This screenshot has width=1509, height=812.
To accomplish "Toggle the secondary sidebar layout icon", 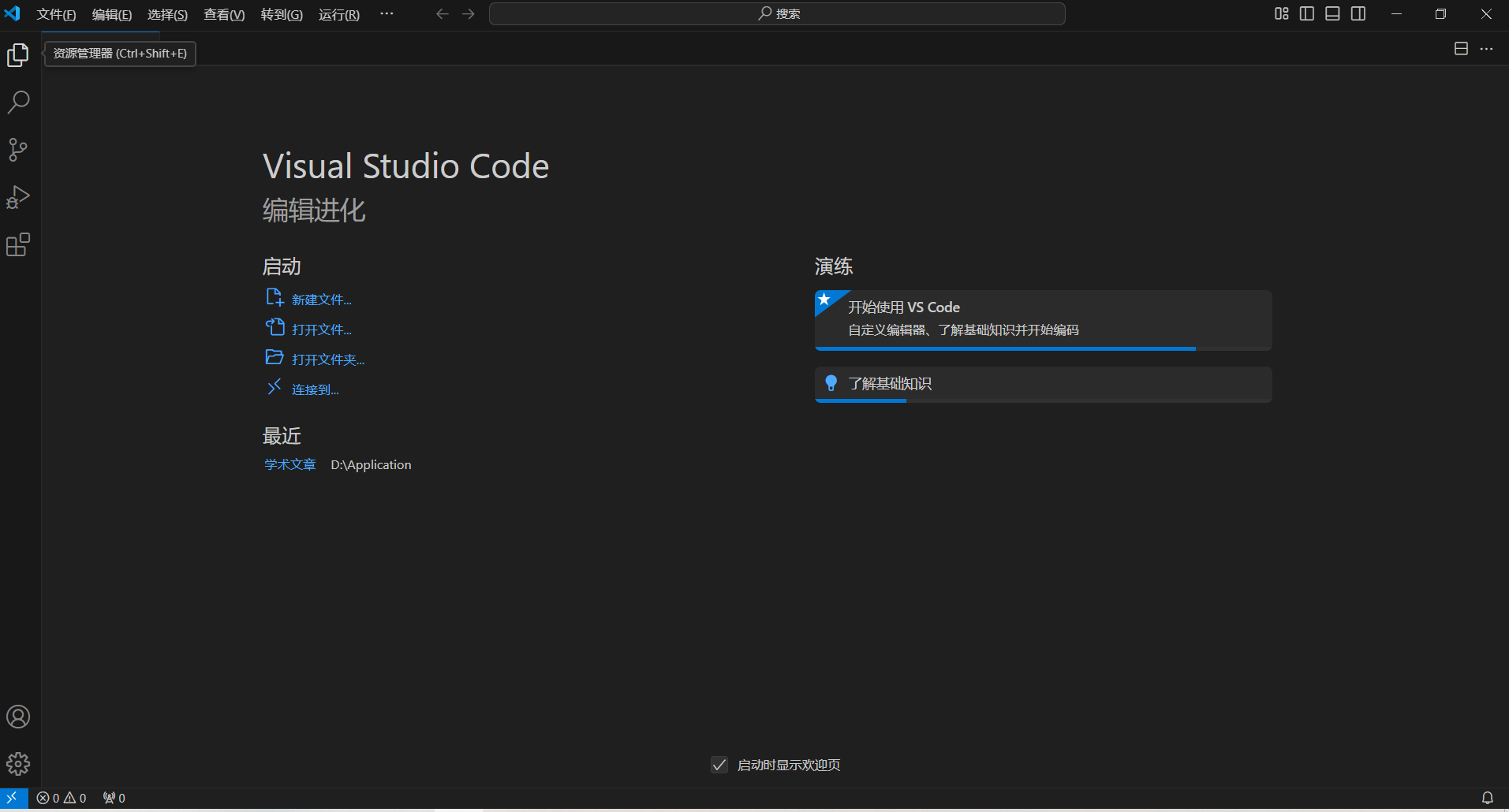I will click(1358, 14).
